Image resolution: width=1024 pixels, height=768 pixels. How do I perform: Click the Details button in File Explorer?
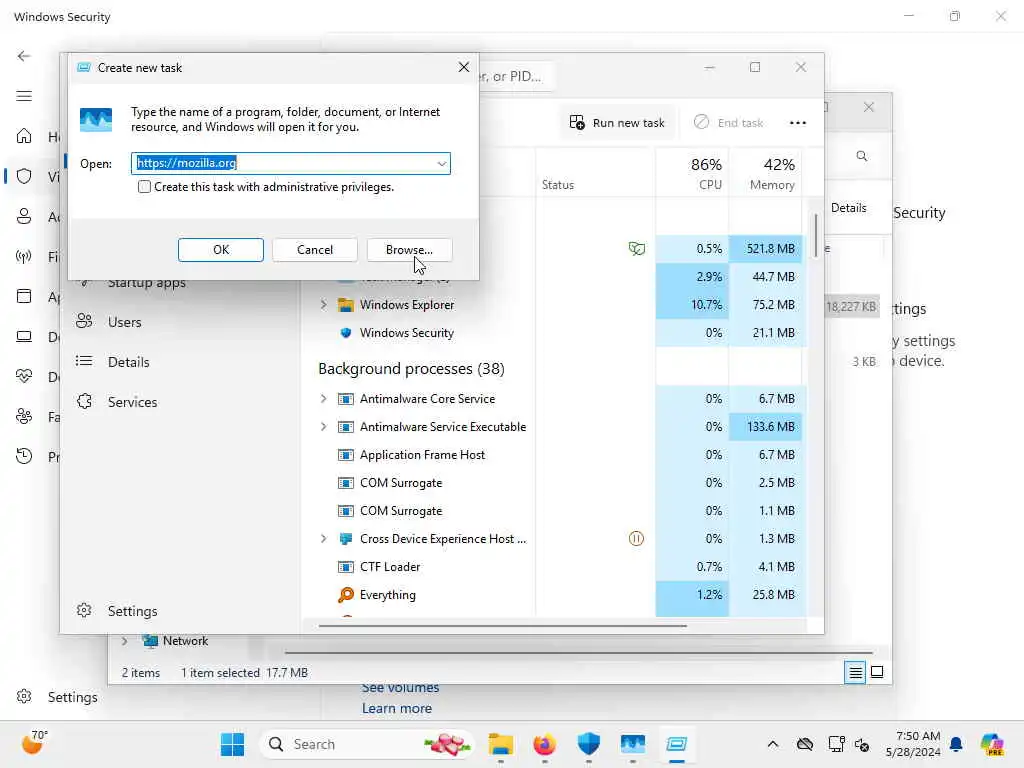(x=848, y=208)
